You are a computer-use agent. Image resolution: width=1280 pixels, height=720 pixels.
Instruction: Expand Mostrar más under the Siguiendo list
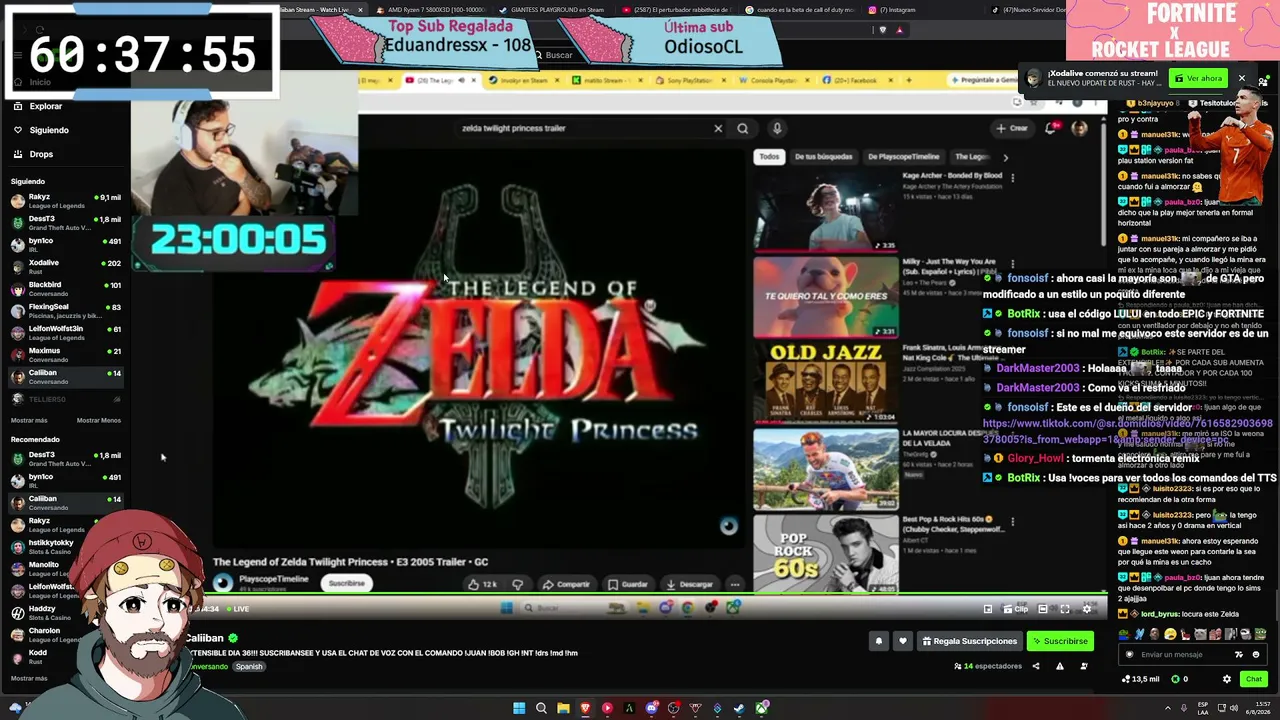(29, 421)
